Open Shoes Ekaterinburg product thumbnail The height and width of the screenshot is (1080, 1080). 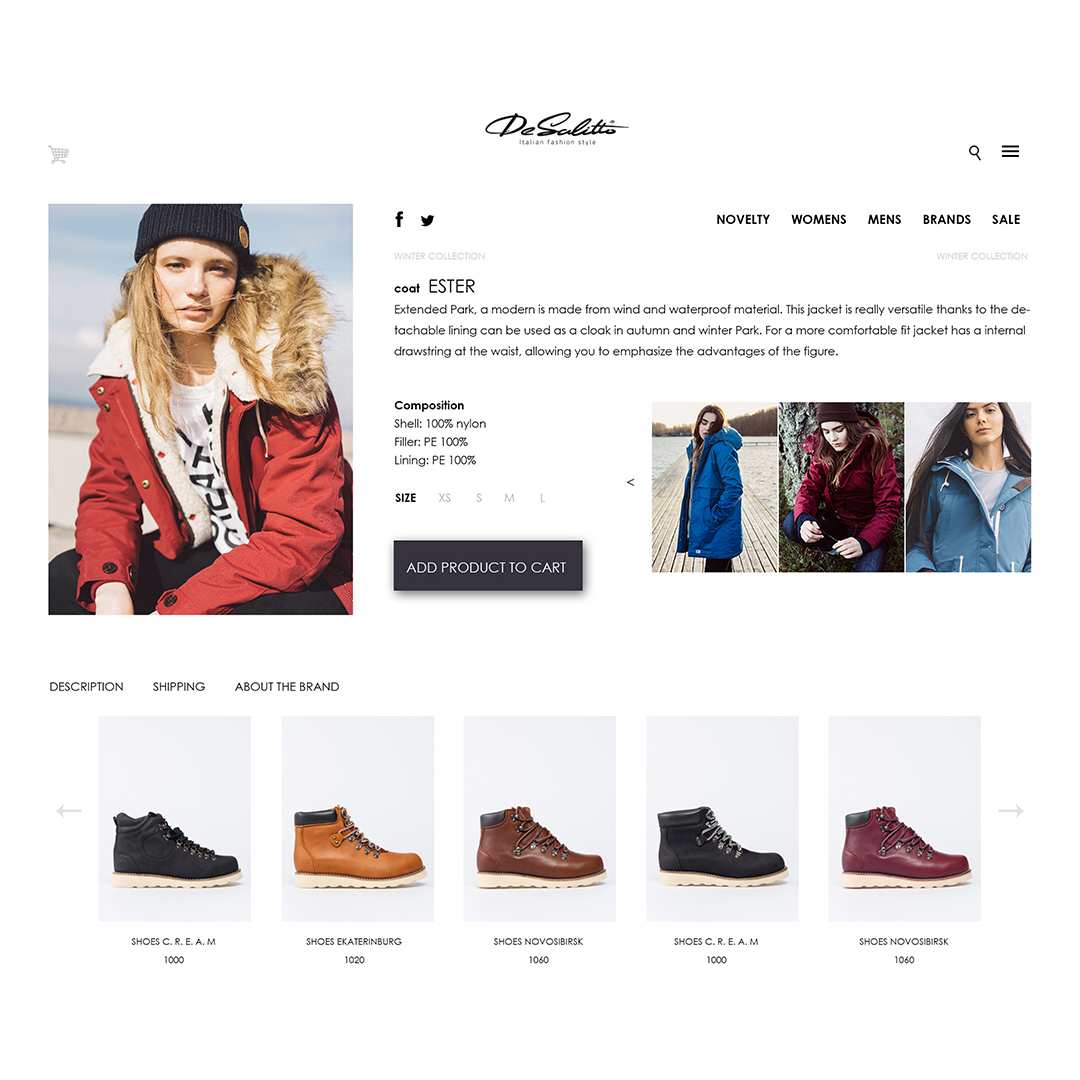(x=357, y=818)
